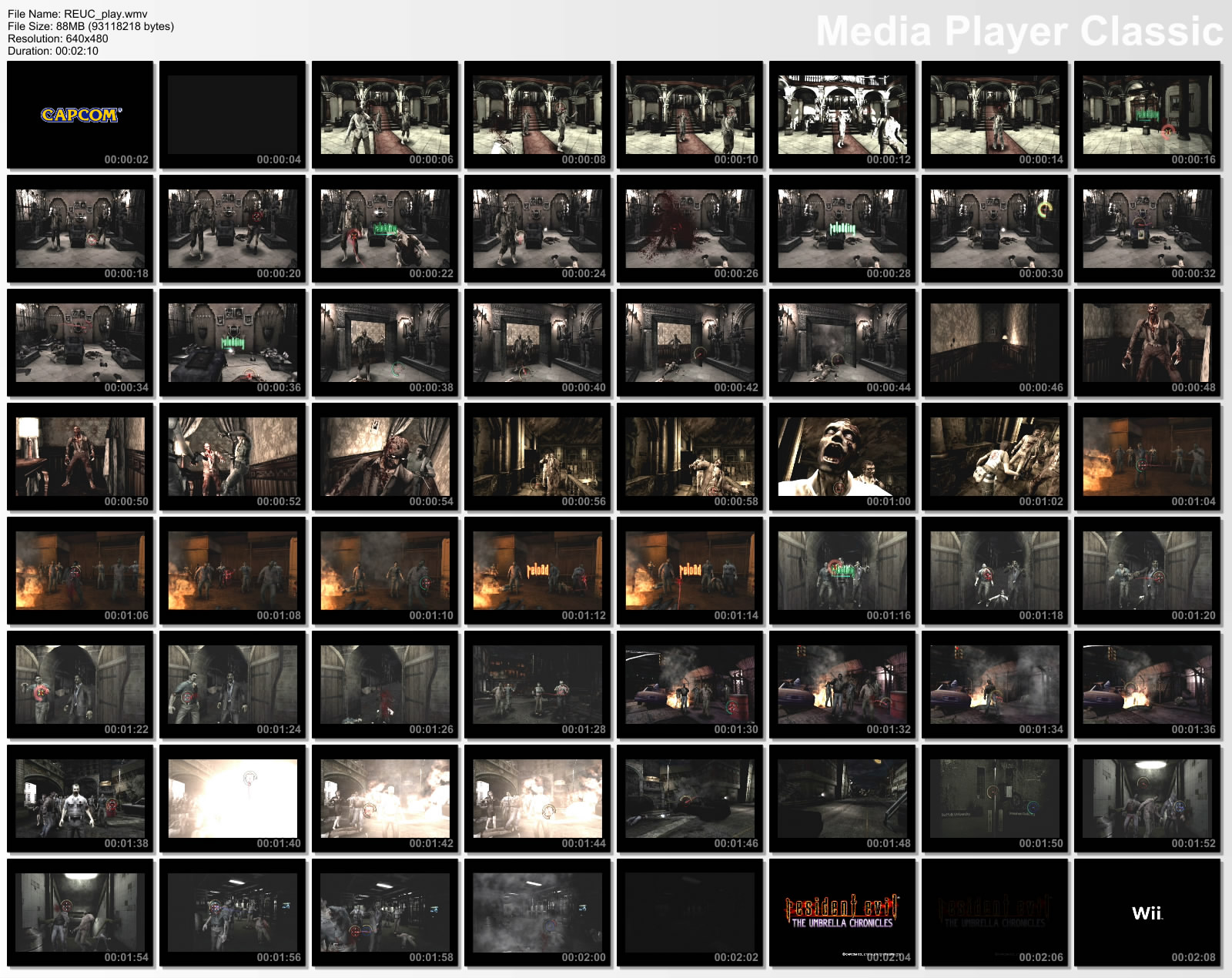Select the thumbnail stamped 00:01:54
The image size is (1232, 978).
(x=80, y=913)
